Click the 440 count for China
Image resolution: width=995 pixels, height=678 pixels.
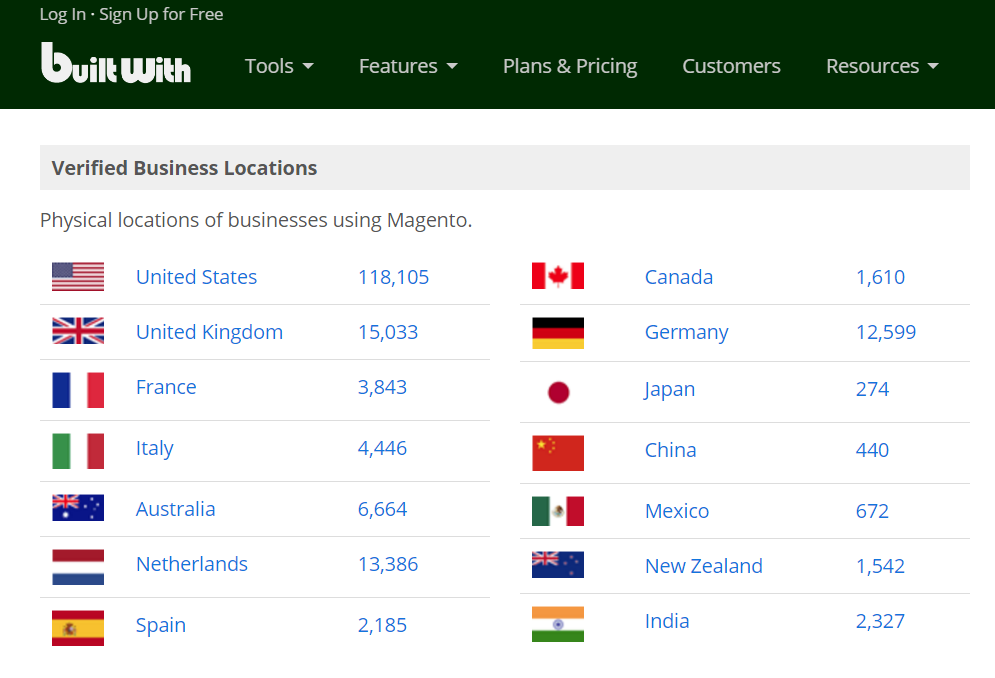point(872,450)
